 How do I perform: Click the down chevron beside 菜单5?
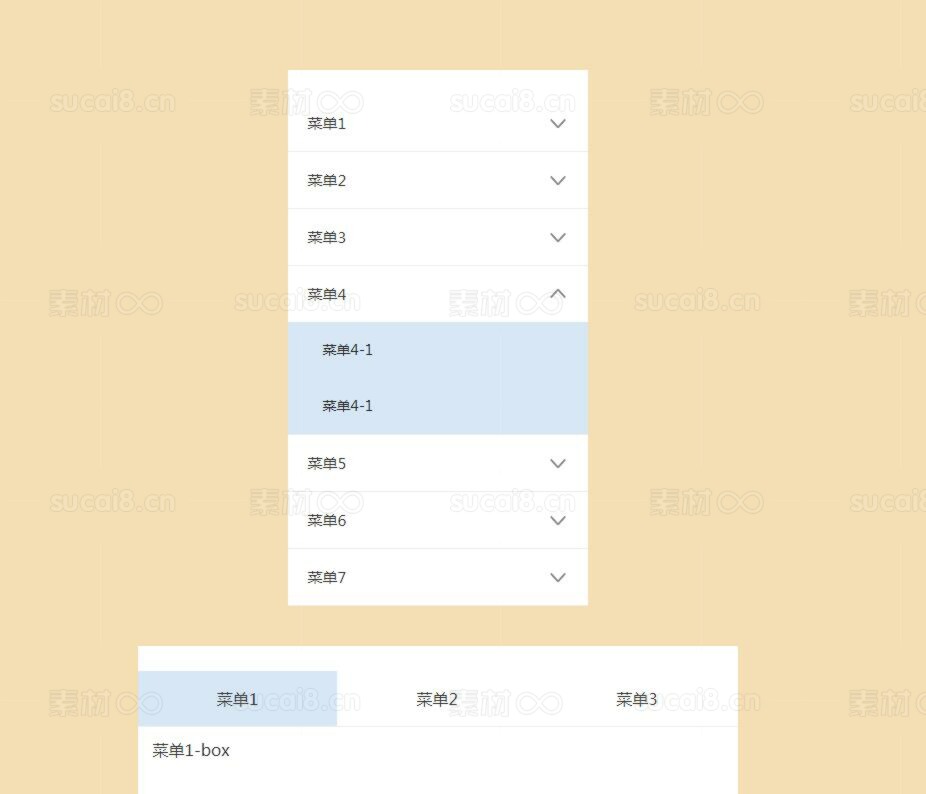pyautogui.click(x=558, y=464)
